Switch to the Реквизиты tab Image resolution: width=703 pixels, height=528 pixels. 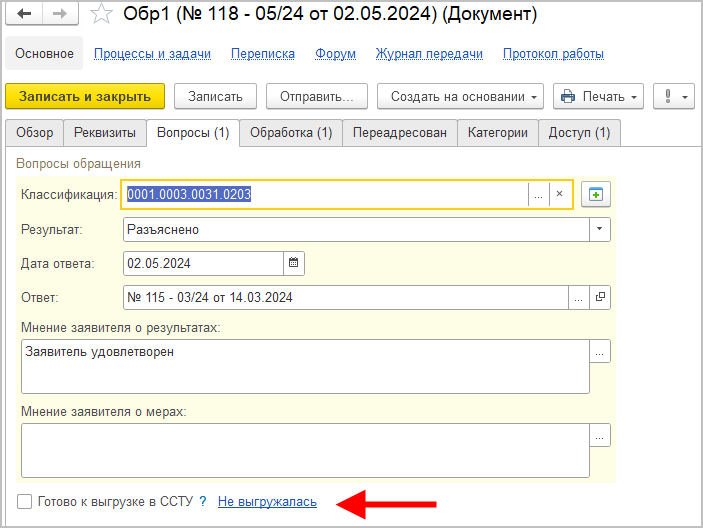(105, 132)
